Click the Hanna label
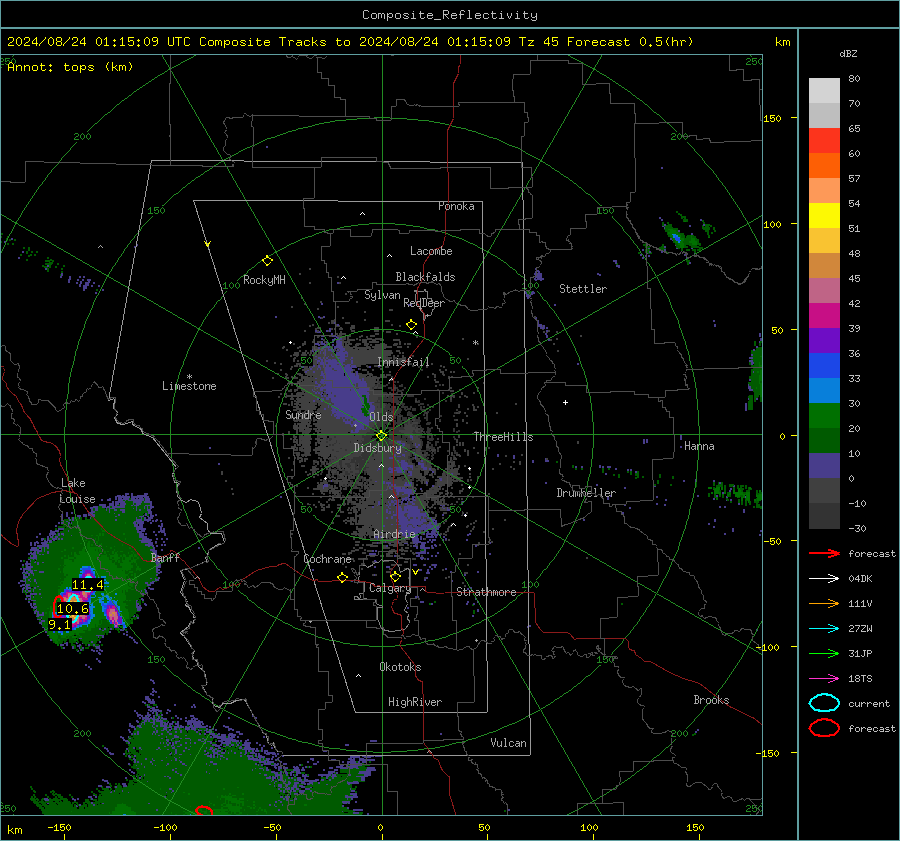Image resolution: width=900 pixels, height=841 pixels. (x=699, y=446)
